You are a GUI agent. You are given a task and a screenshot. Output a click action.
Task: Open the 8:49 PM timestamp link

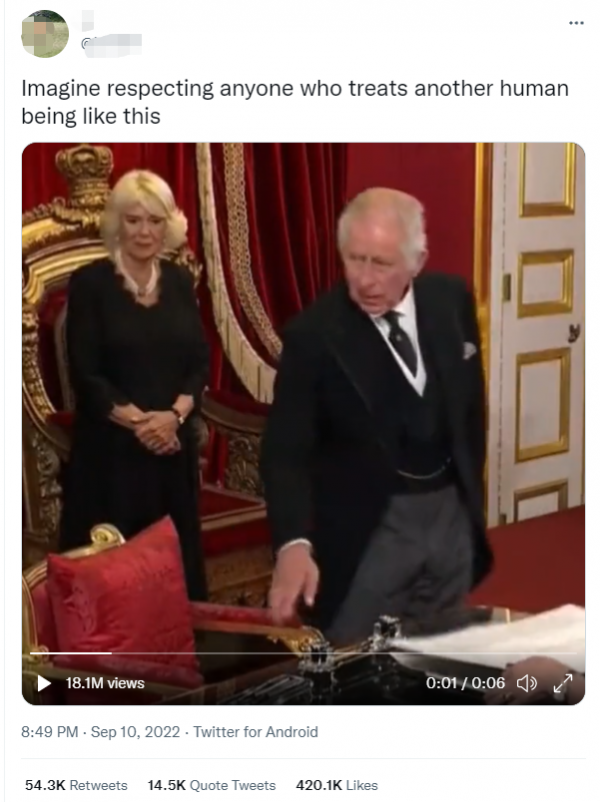50,732
